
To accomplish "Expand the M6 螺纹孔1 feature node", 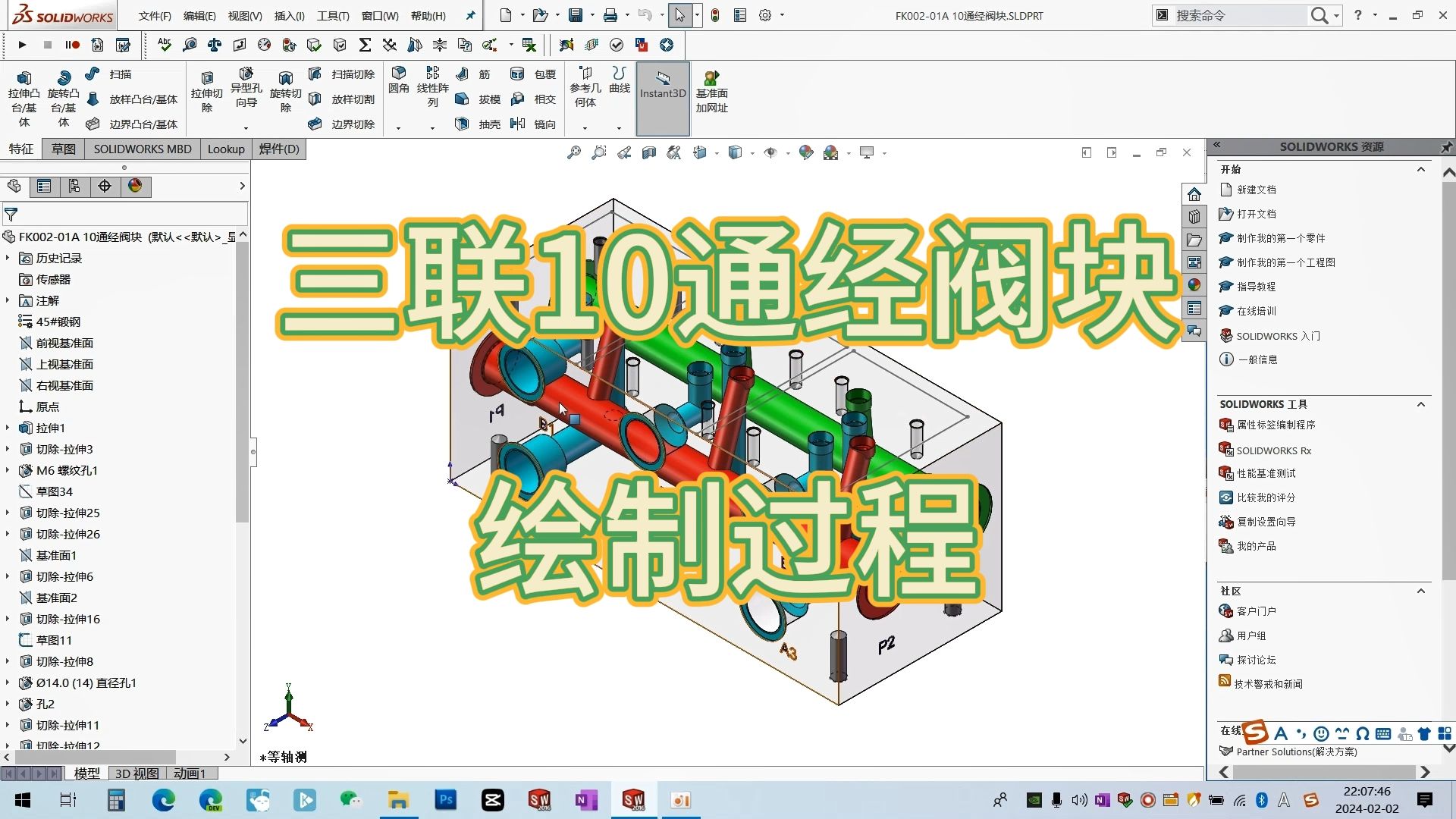I will pos(8,471).
